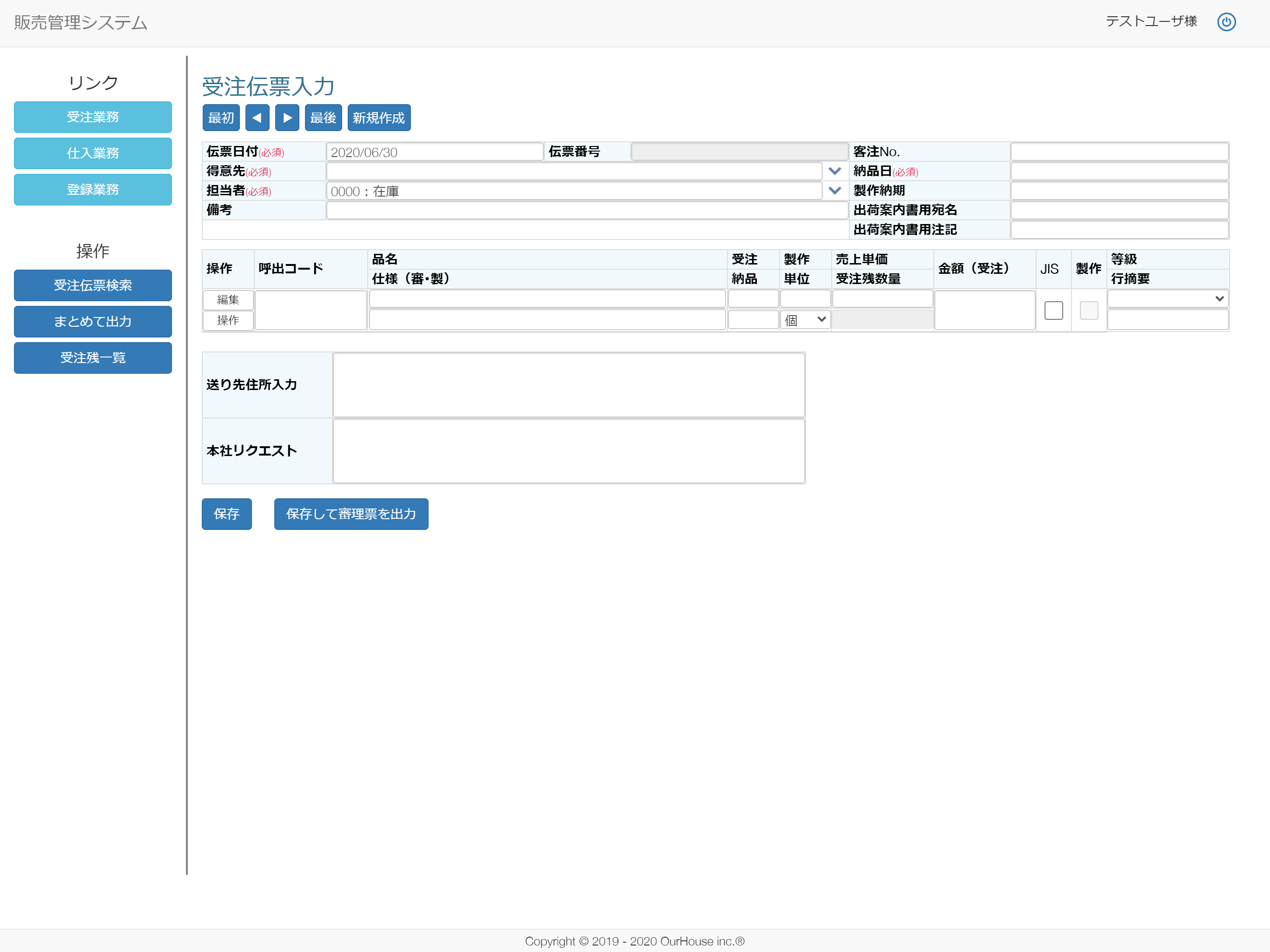Click the 保存 save button
Viewport: 1270px width, 952px height.
(x=226, y=514)
